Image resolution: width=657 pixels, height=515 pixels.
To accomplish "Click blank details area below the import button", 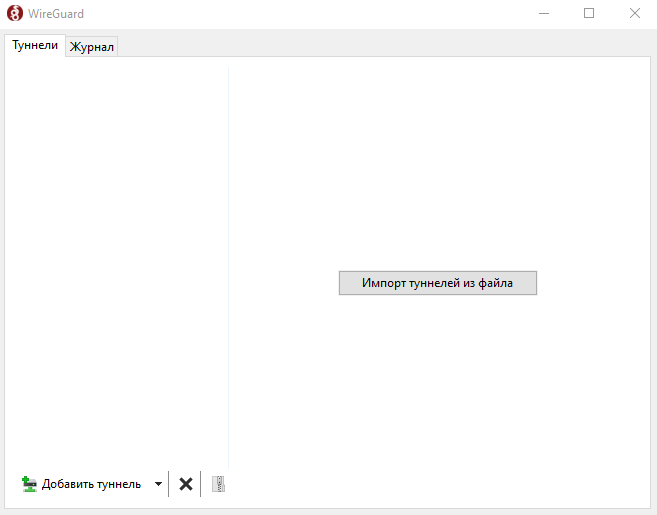I will (438, 390).
